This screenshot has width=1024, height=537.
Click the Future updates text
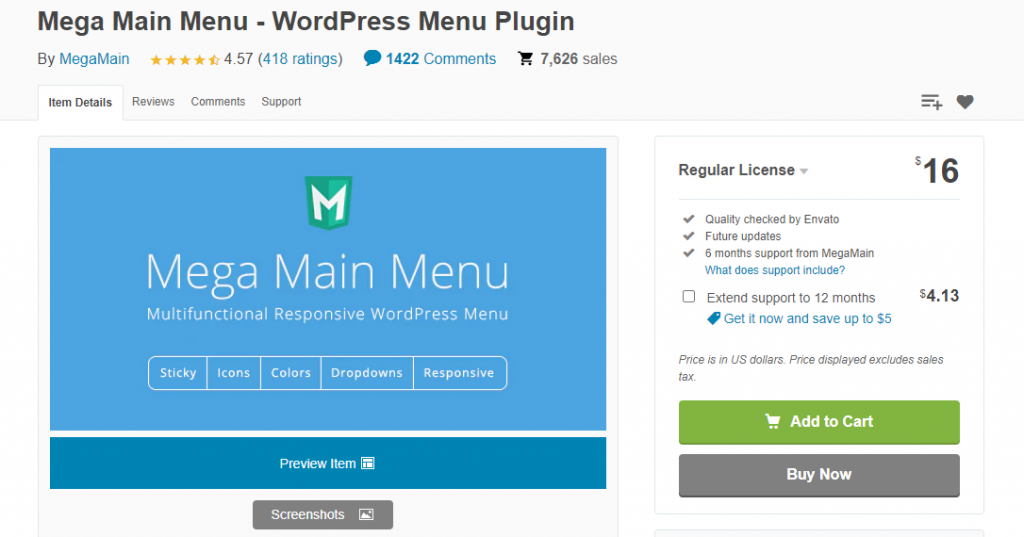tap(743, 236)
